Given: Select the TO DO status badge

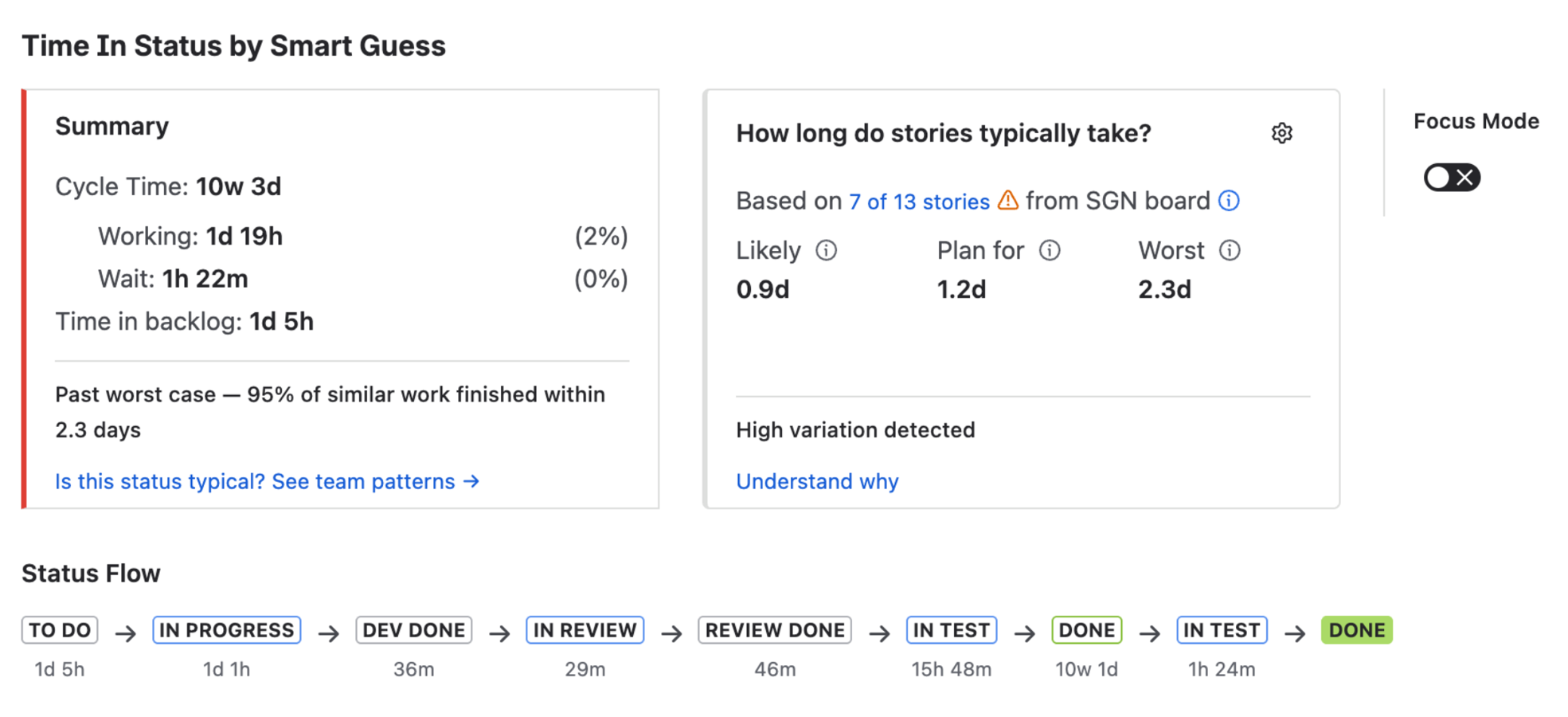Looking at the screenshot, I should coord(60,630).
